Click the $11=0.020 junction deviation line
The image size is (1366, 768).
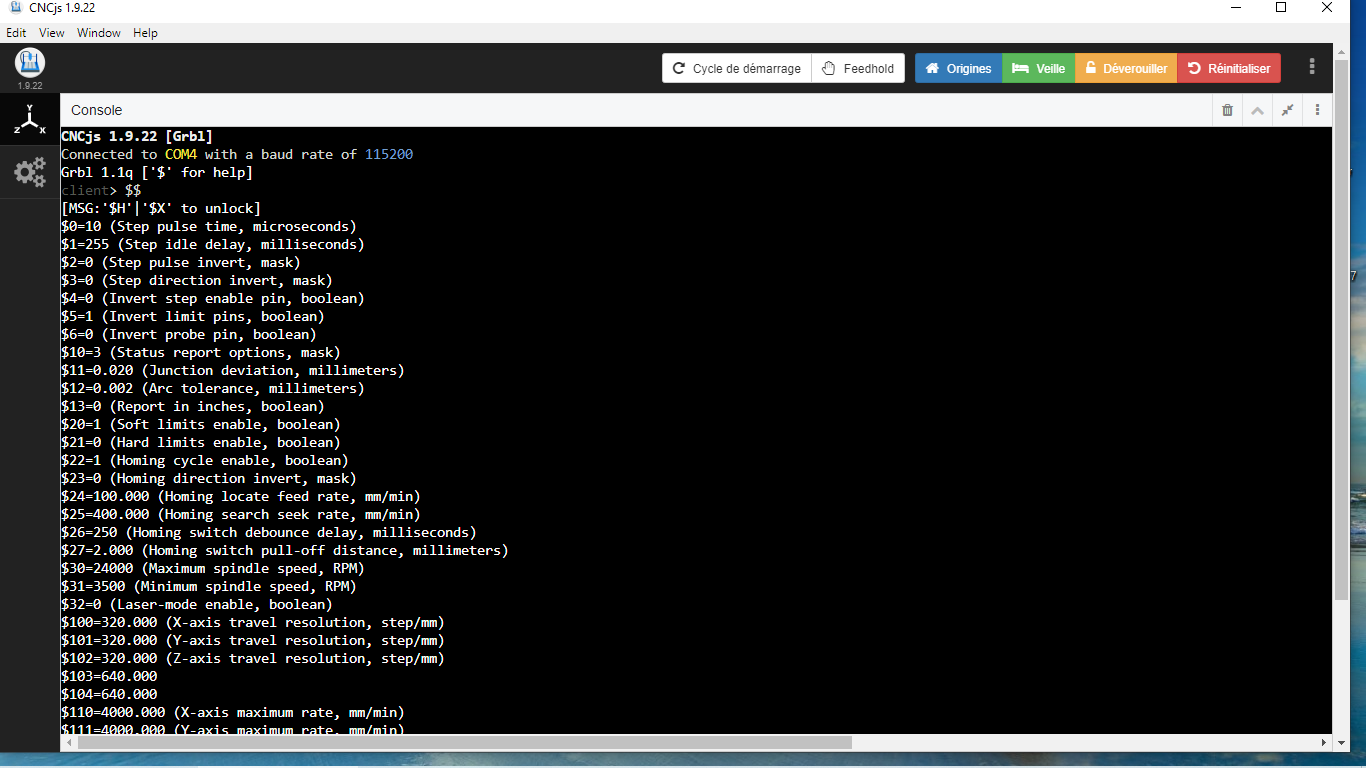tap(233, 370)
